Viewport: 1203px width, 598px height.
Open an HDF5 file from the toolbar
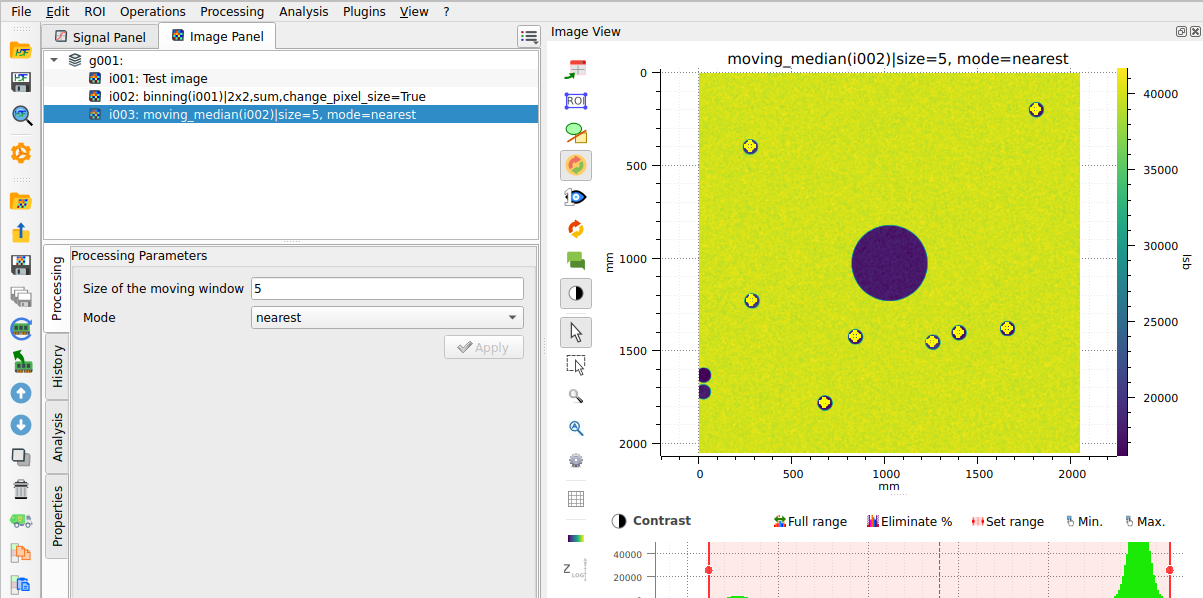21,50
